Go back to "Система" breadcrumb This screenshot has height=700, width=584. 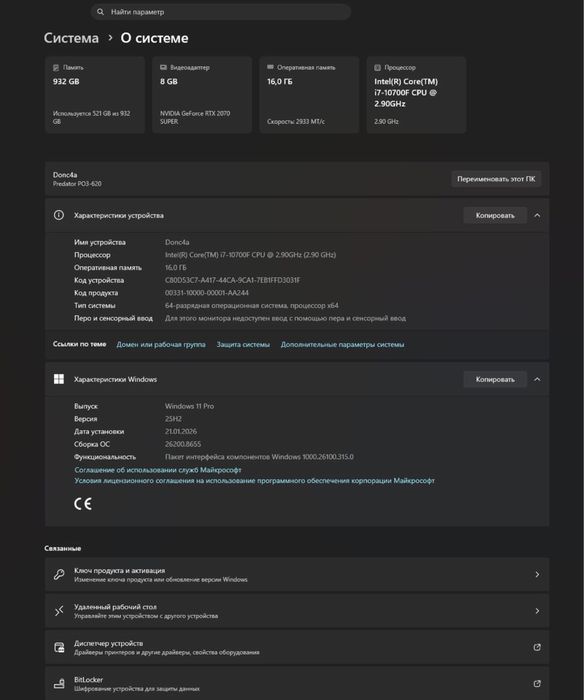point(71,38)
